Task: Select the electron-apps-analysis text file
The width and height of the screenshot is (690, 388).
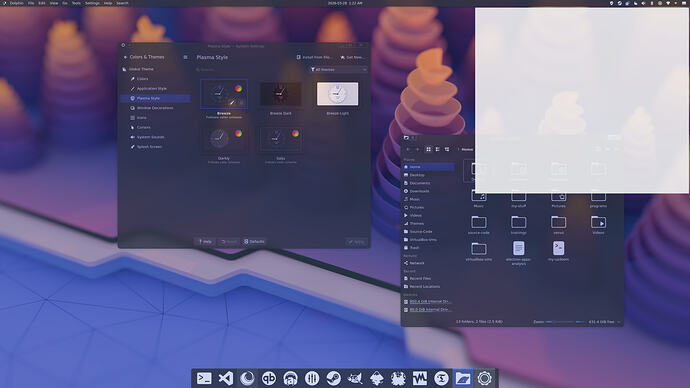Action: point(518,253)
